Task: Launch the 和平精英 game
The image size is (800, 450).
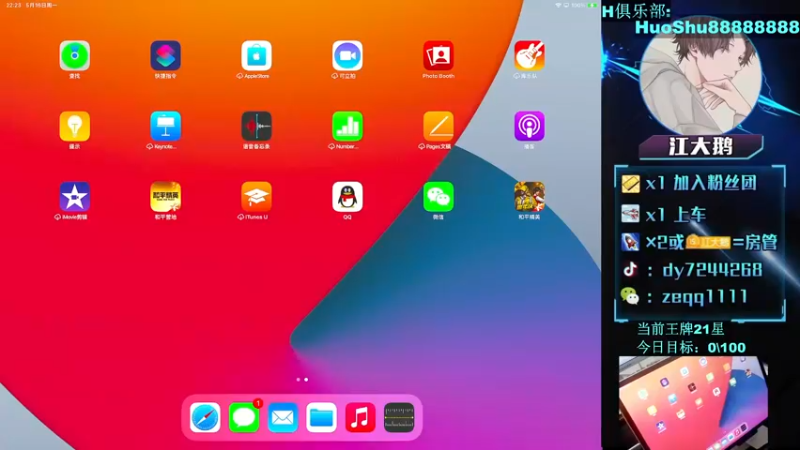Action: [529, 196]
